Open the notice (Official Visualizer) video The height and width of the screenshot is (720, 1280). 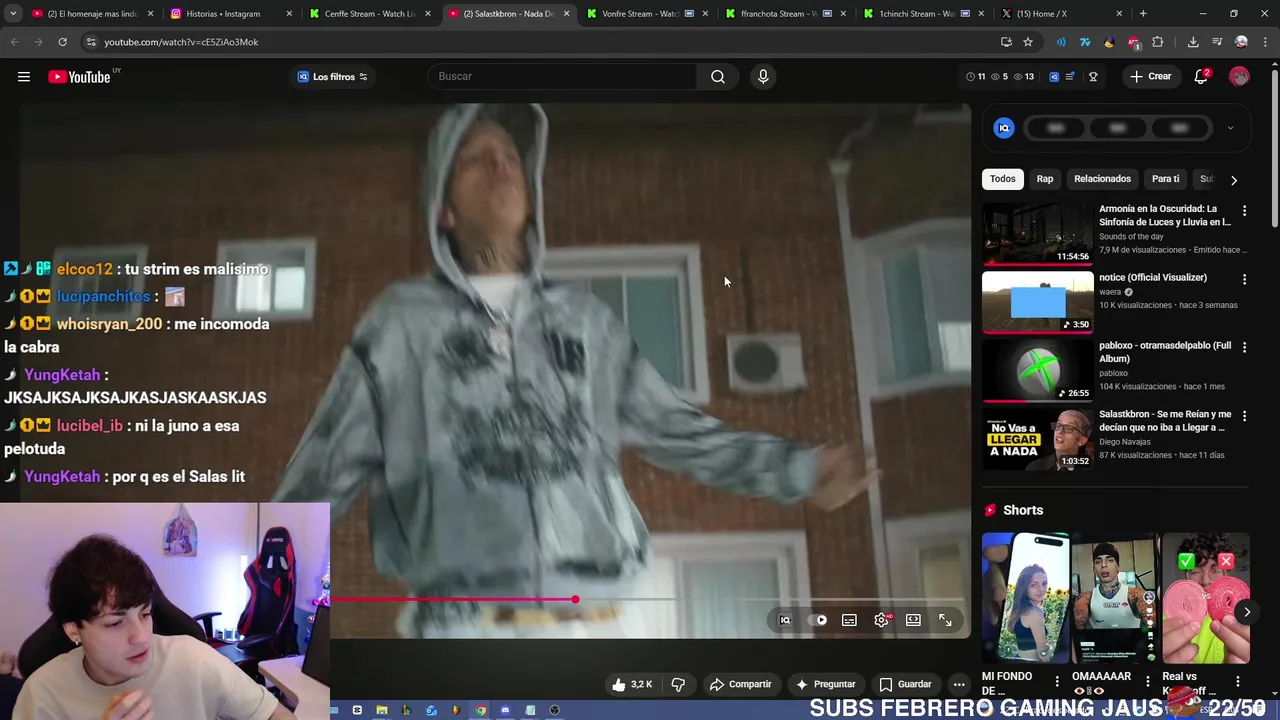1037,302
